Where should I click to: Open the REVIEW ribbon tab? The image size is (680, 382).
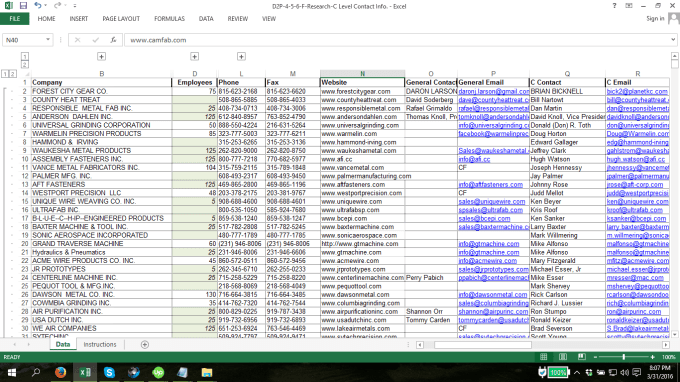pyautogui.click(x=238, y=19)
